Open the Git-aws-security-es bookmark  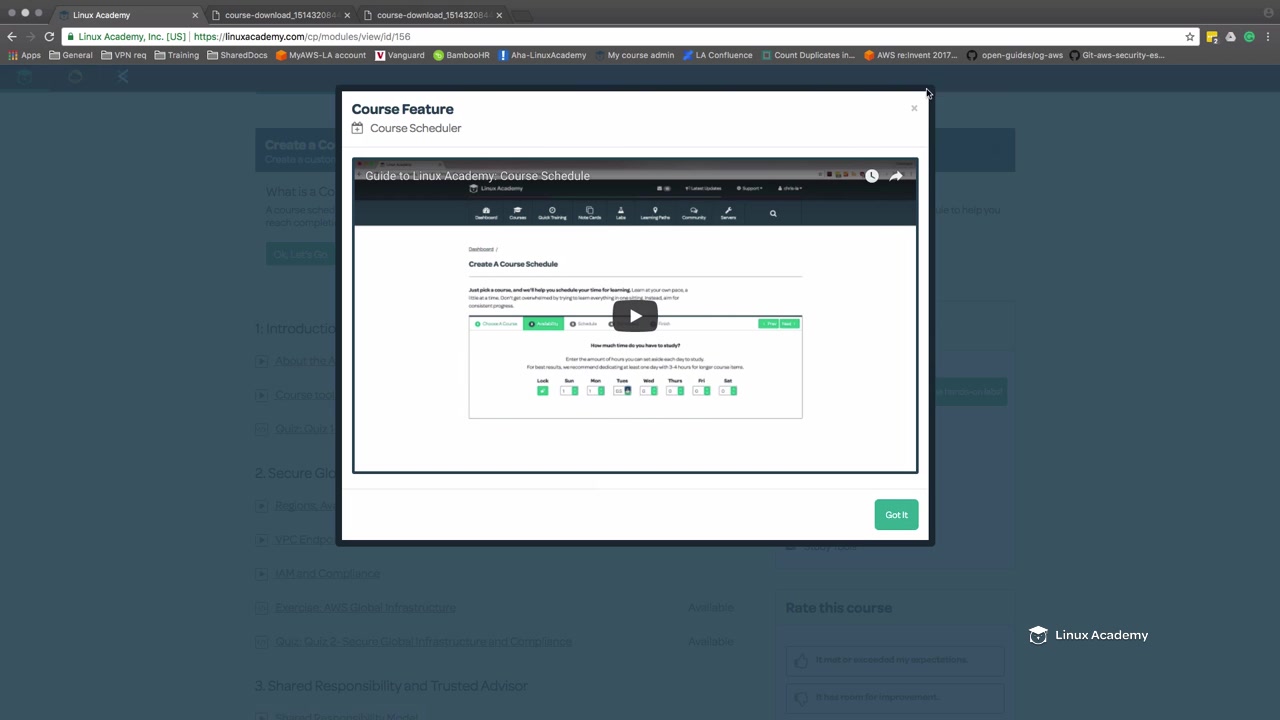coord(1117,55)
